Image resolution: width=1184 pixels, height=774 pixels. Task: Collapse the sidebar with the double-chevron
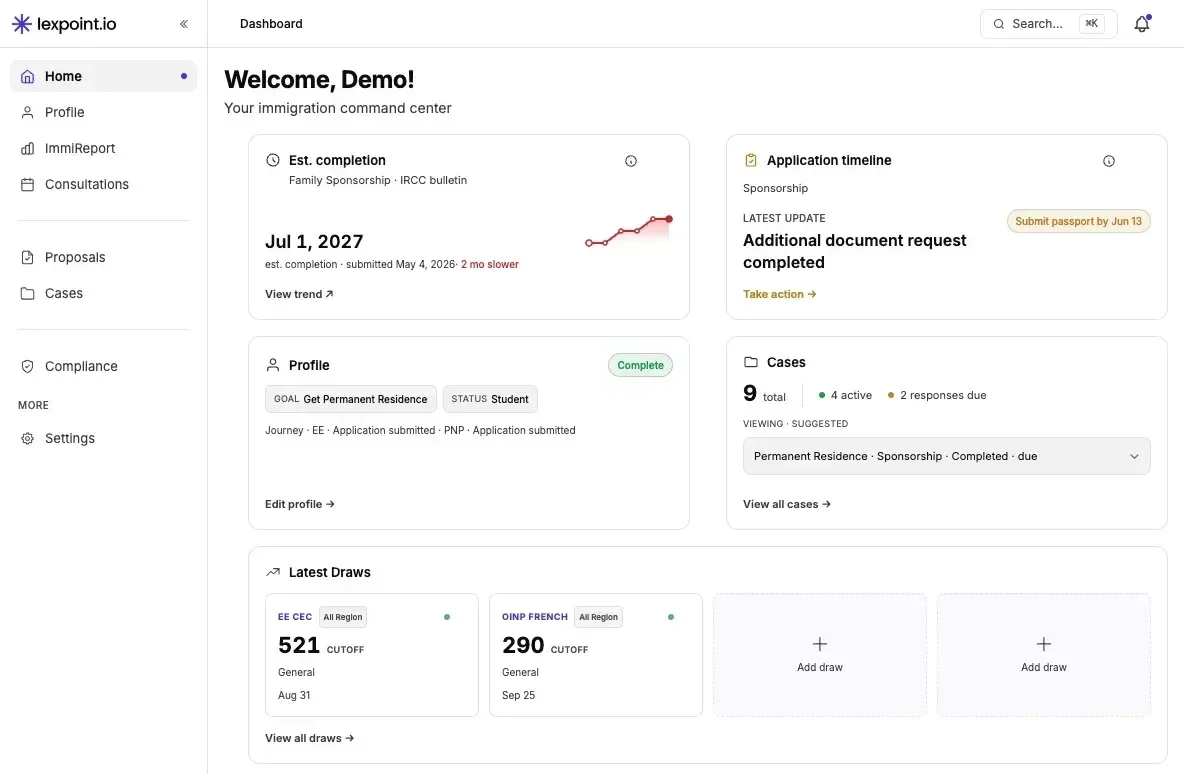point(183,24)
